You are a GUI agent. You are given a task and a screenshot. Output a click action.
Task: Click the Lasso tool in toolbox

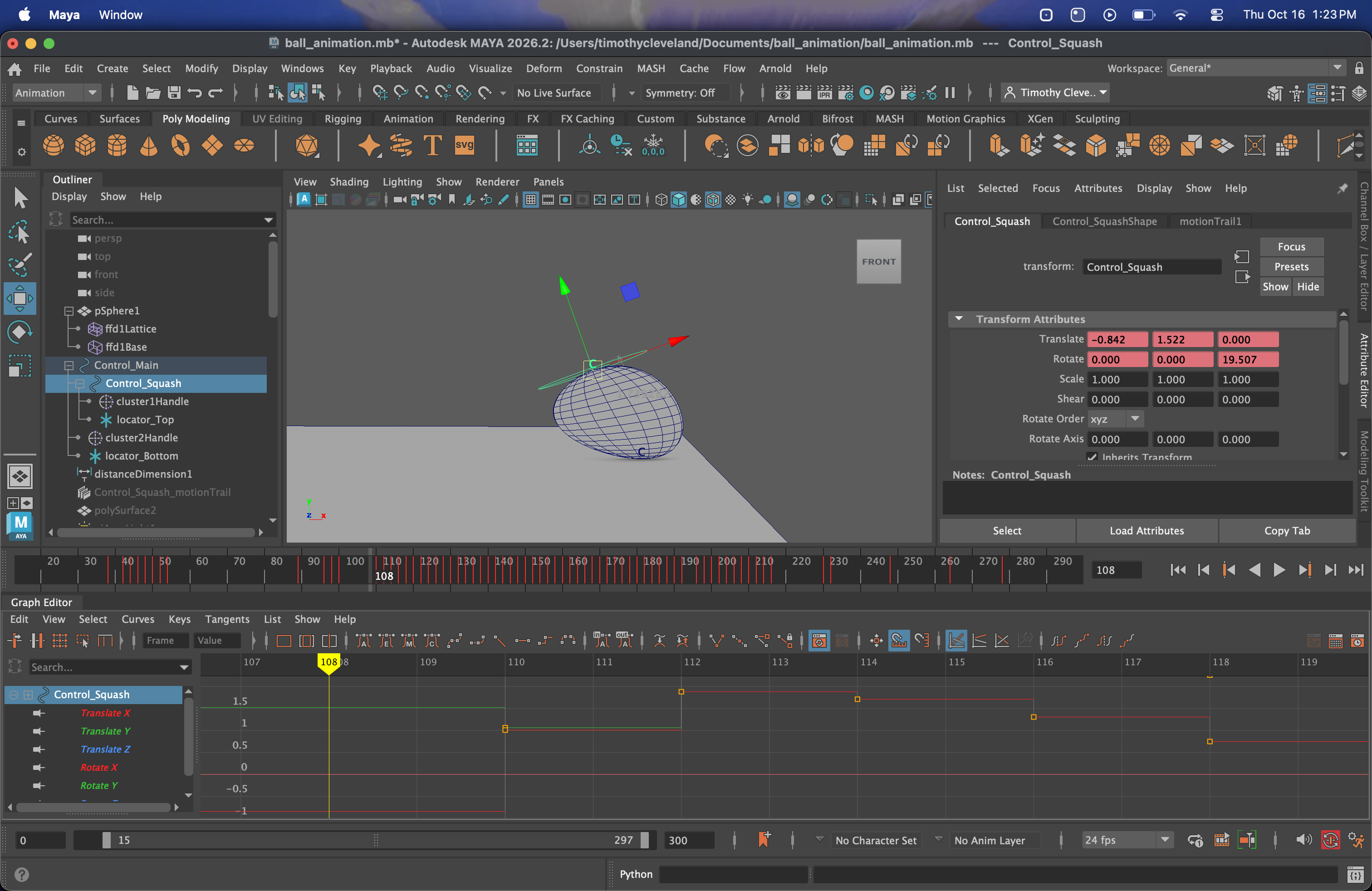pyautogui.click(x=20, y=232)
